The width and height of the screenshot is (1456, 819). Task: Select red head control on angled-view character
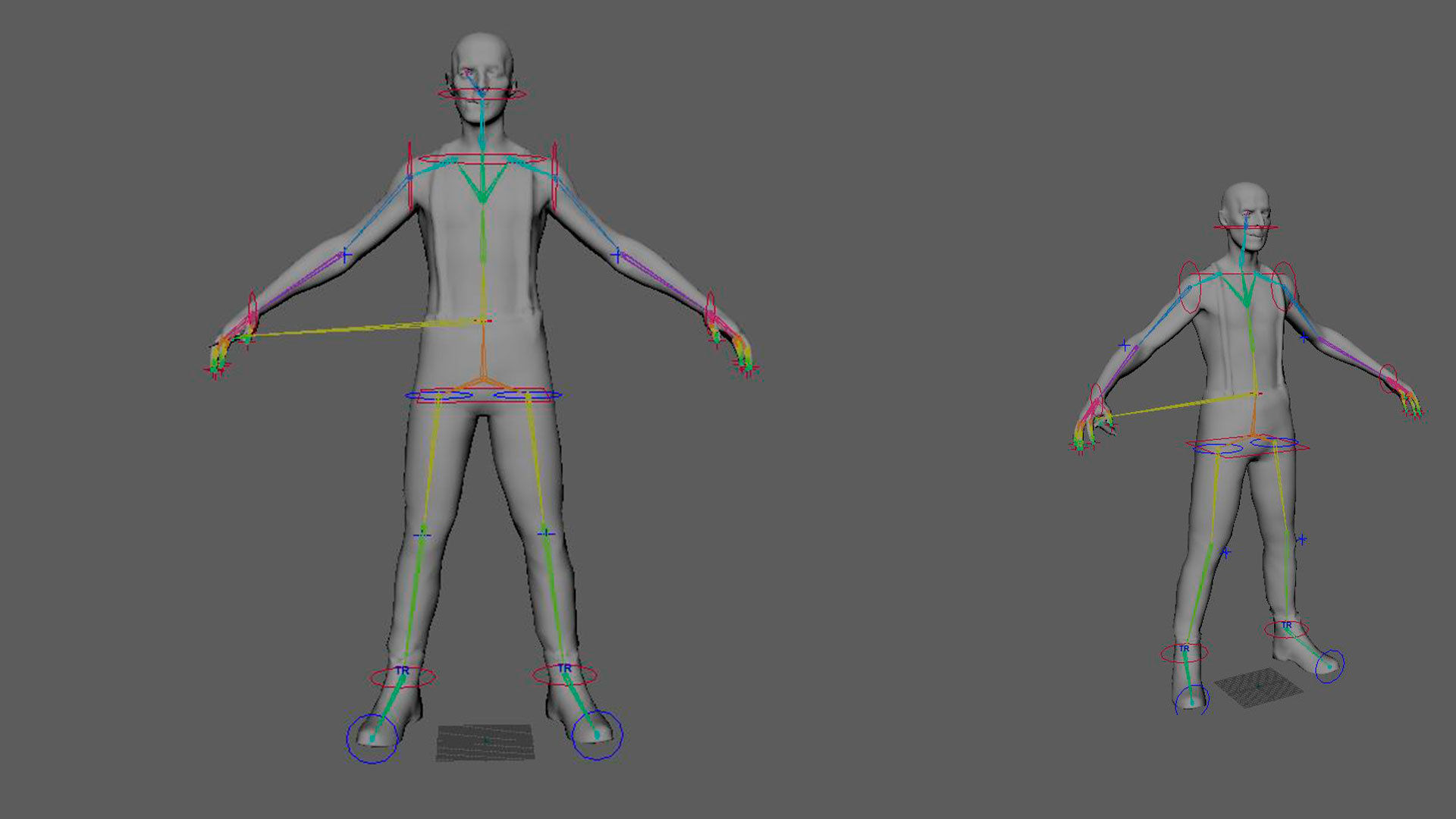(x=1246, y=227)
